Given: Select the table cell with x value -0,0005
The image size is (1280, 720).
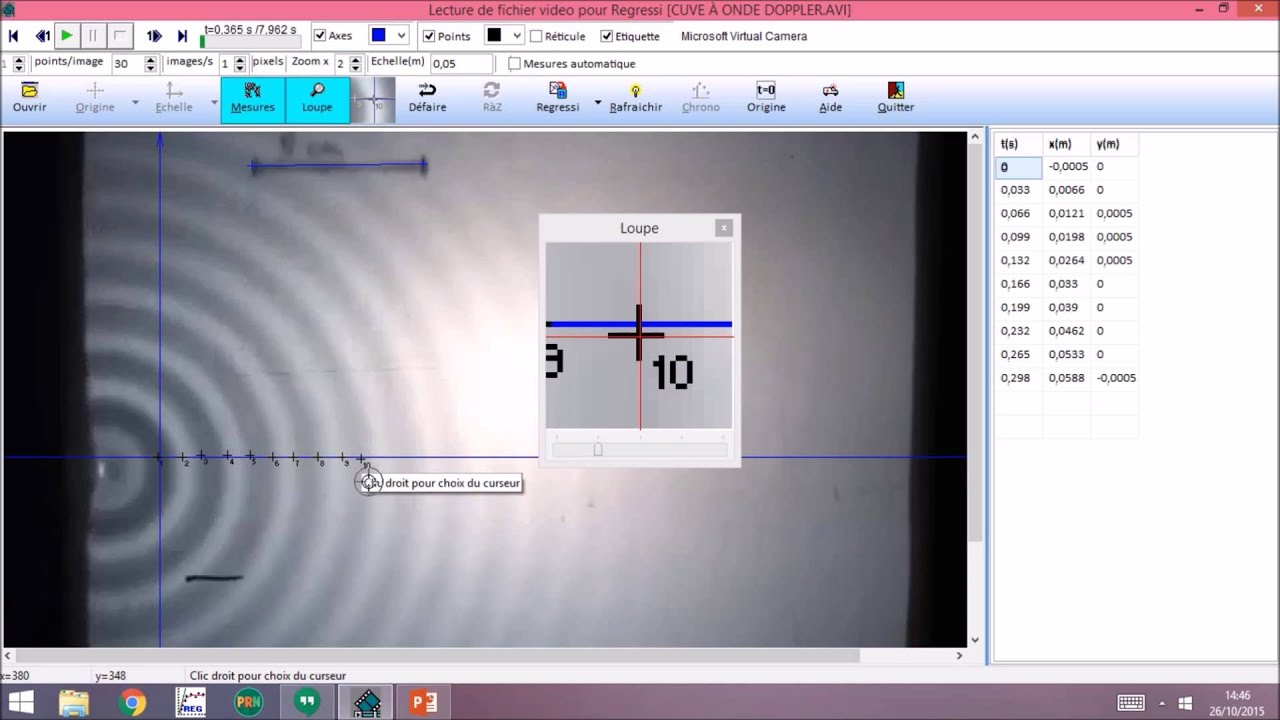Looking at the screenshot, I should (x=1067, y=167).
